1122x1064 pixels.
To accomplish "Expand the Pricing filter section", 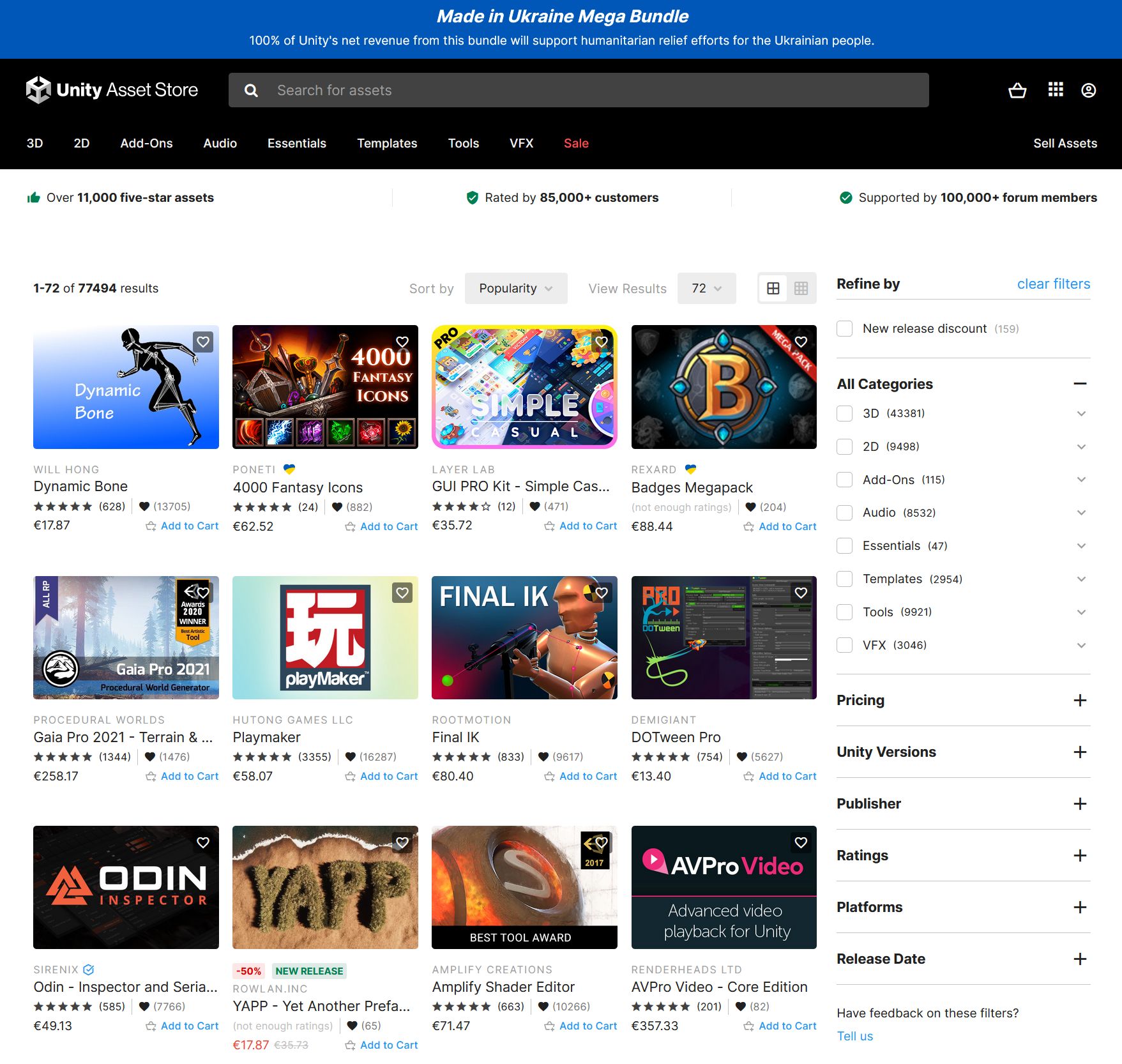I will point(1080,700).
